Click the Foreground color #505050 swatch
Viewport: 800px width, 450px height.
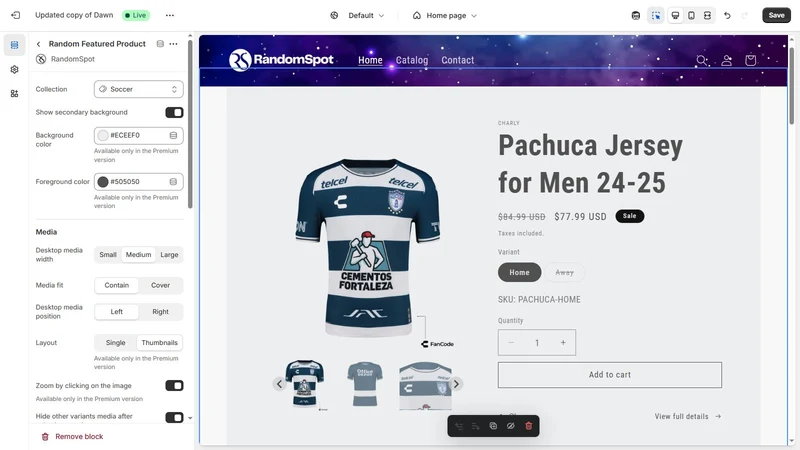click(x=103, y=182)
